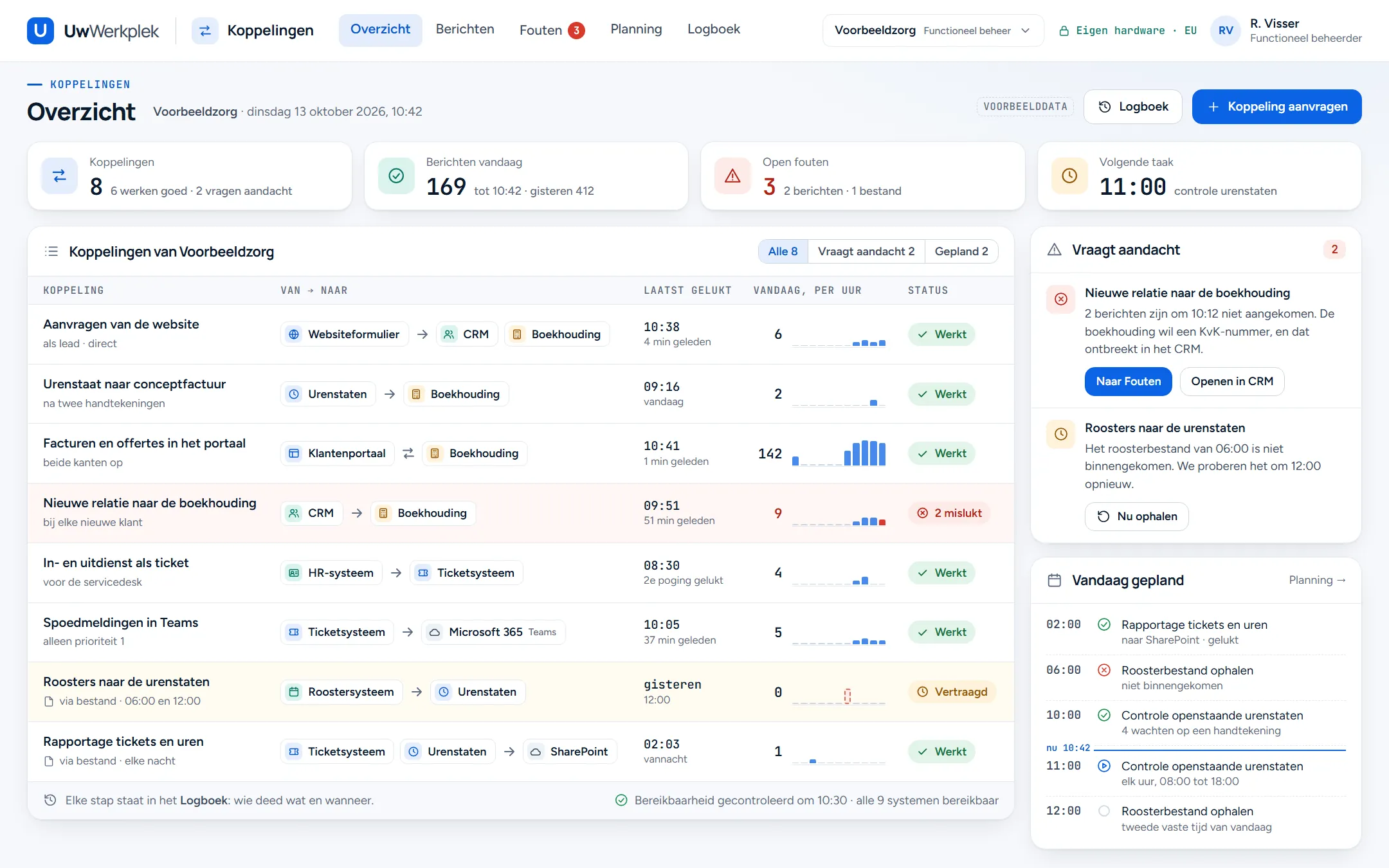Screen dimensions: 1389x868
Task: Click the UwWerkplek logo icon
Action: point(41,30)
